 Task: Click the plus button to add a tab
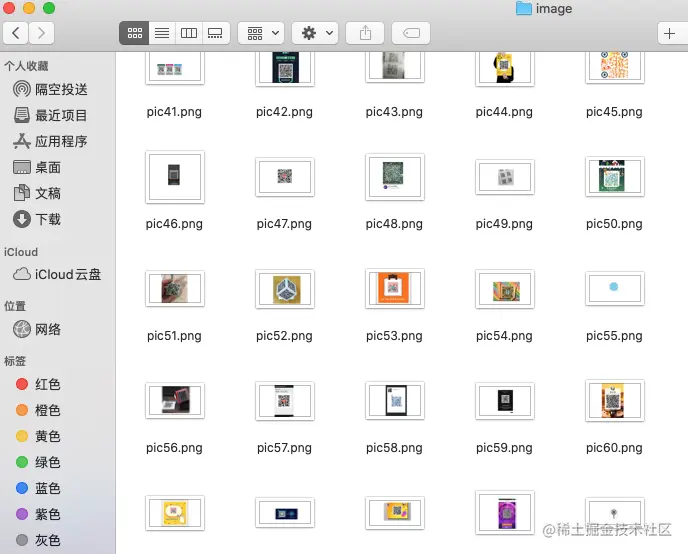point(669,33)
